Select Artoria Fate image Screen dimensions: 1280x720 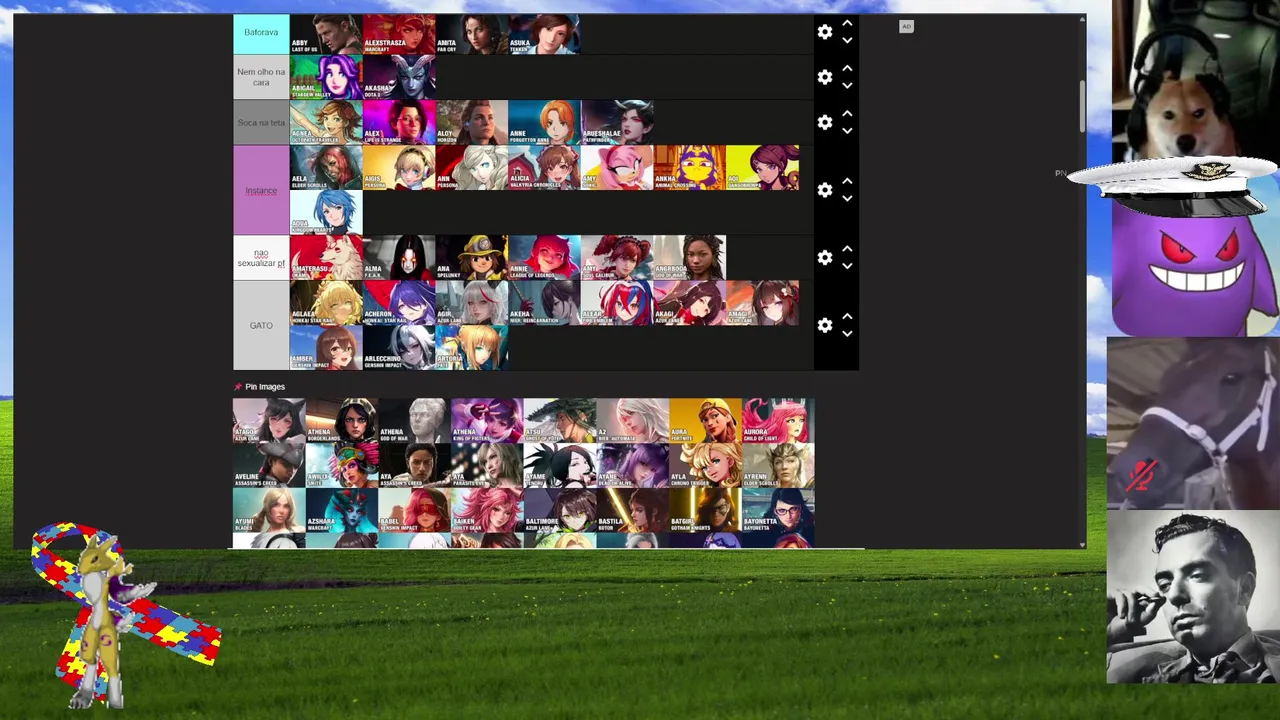tap(472, 348)
